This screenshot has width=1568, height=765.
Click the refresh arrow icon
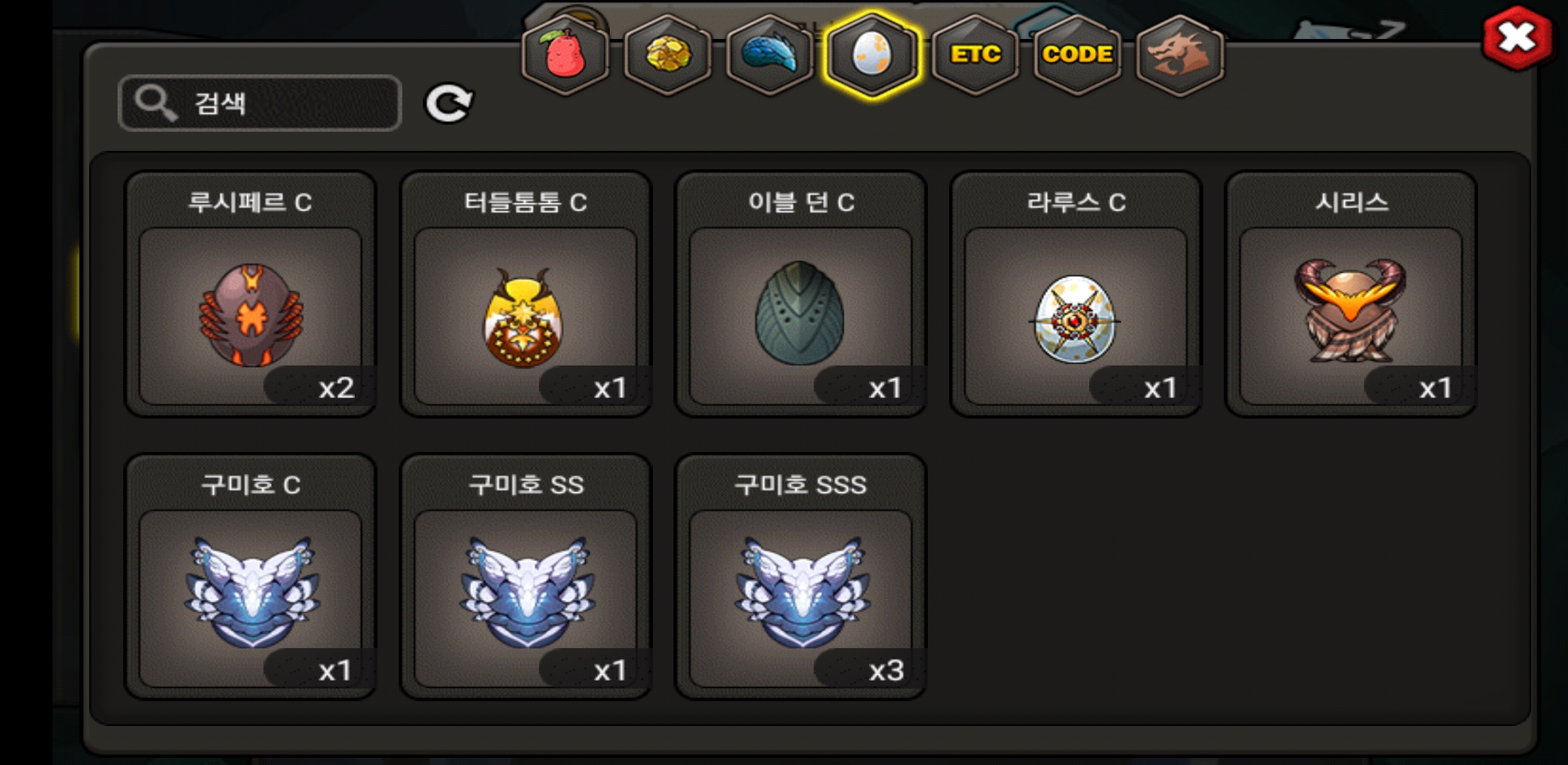click(x=449, y=103)
